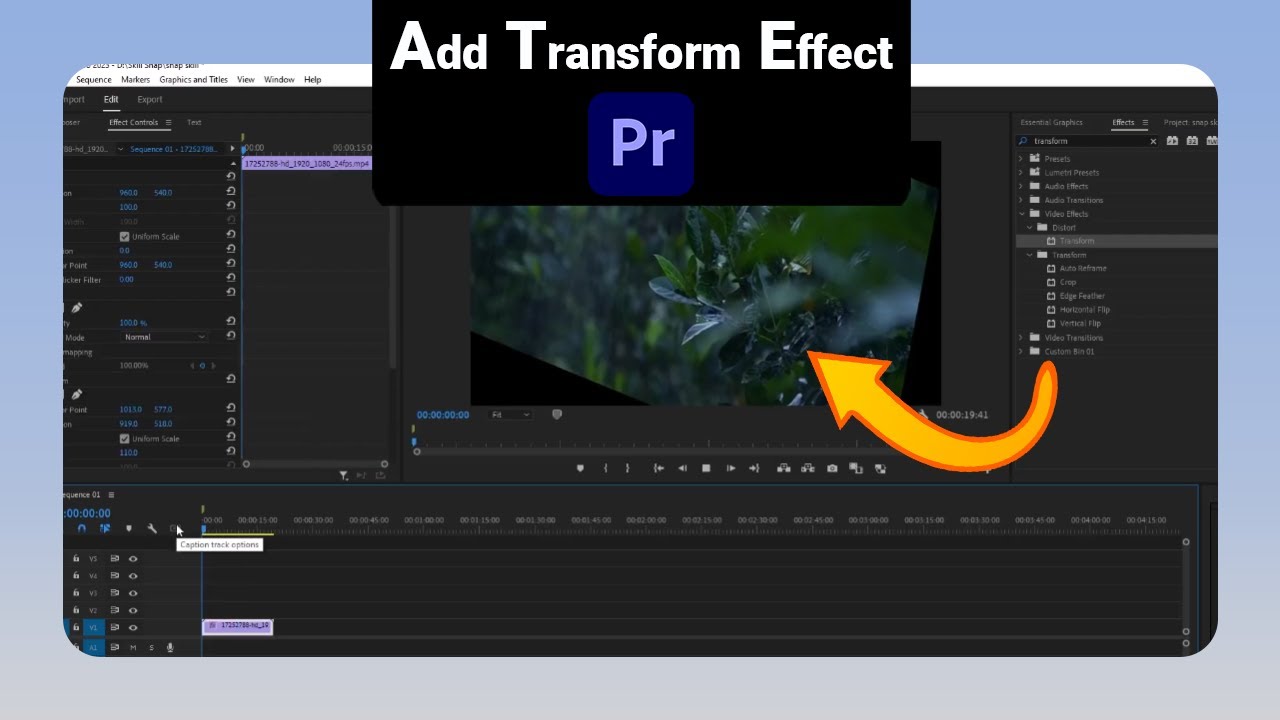The image size is (1280, 720).
Task: Step back one frame
Action: 682,468
